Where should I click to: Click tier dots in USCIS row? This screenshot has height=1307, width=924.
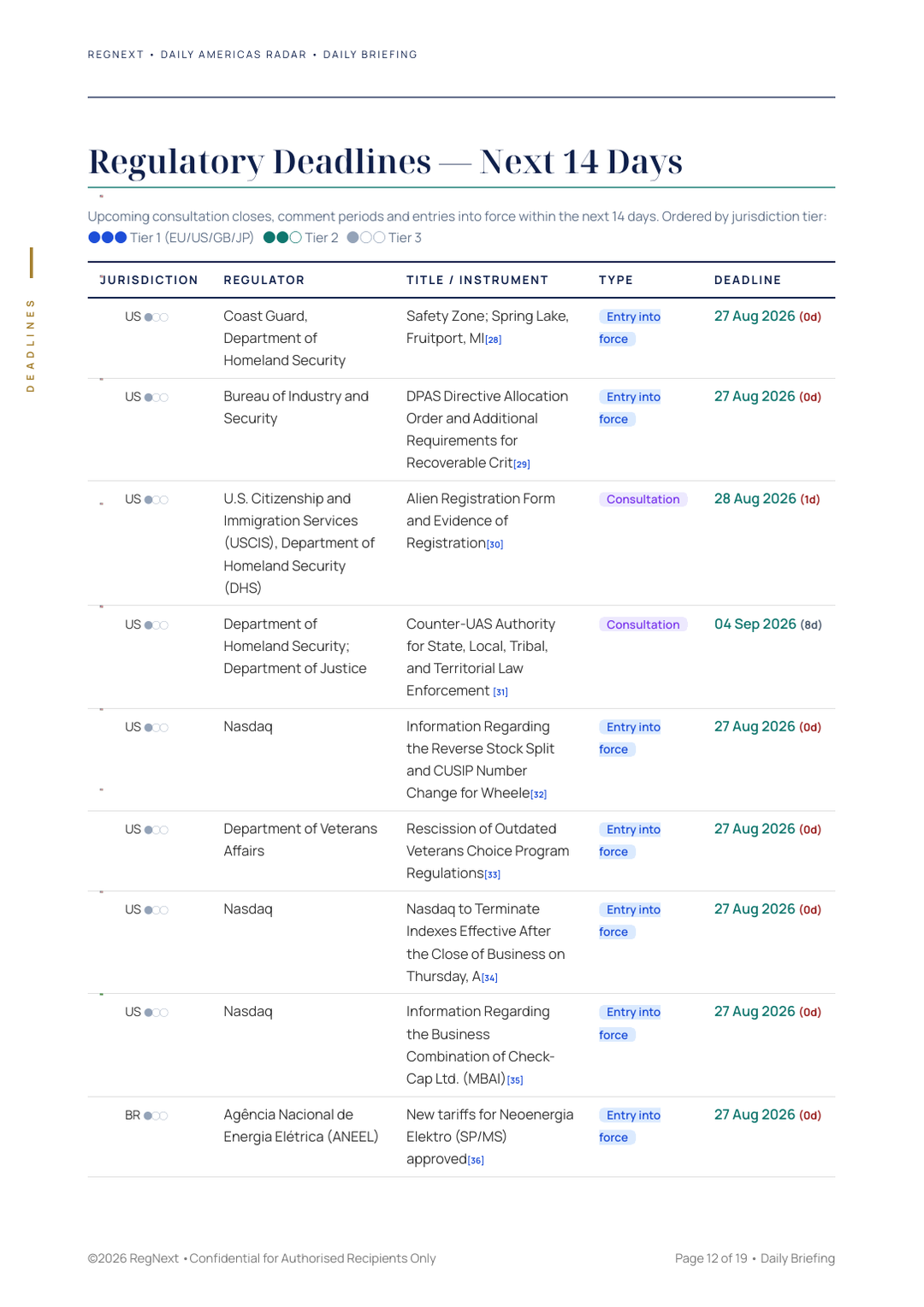tap(157, 500)
